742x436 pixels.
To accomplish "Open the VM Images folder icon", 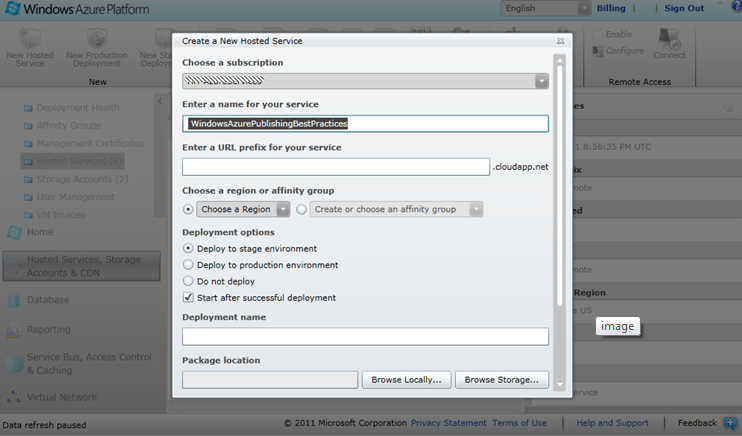I will 28,215.
